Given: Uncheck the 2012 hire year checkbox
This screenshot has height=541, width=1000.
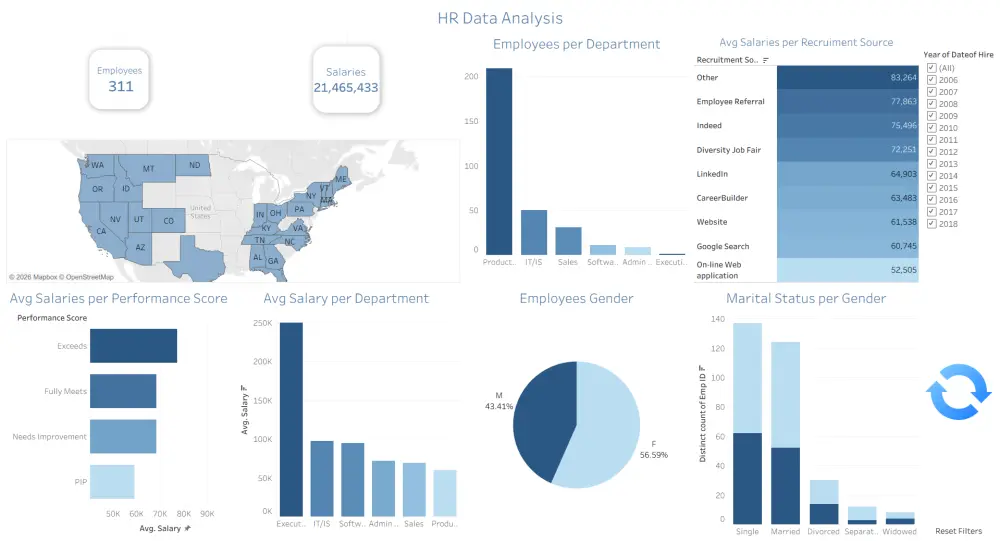Looking at the screenshot, I should click(932, 152).
